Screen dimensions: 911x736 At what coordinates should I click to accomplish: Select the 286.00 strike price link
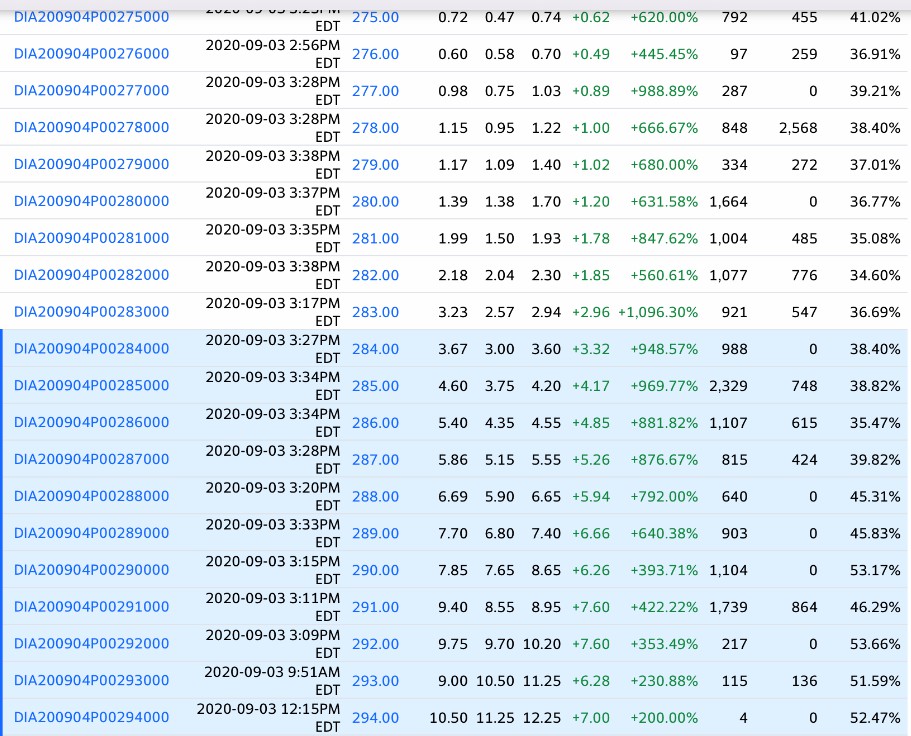375,423
